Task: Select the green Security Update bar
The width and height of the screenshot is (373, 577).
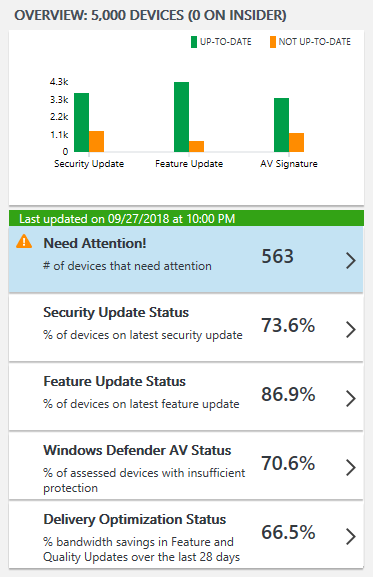Action: pos(81,123)
